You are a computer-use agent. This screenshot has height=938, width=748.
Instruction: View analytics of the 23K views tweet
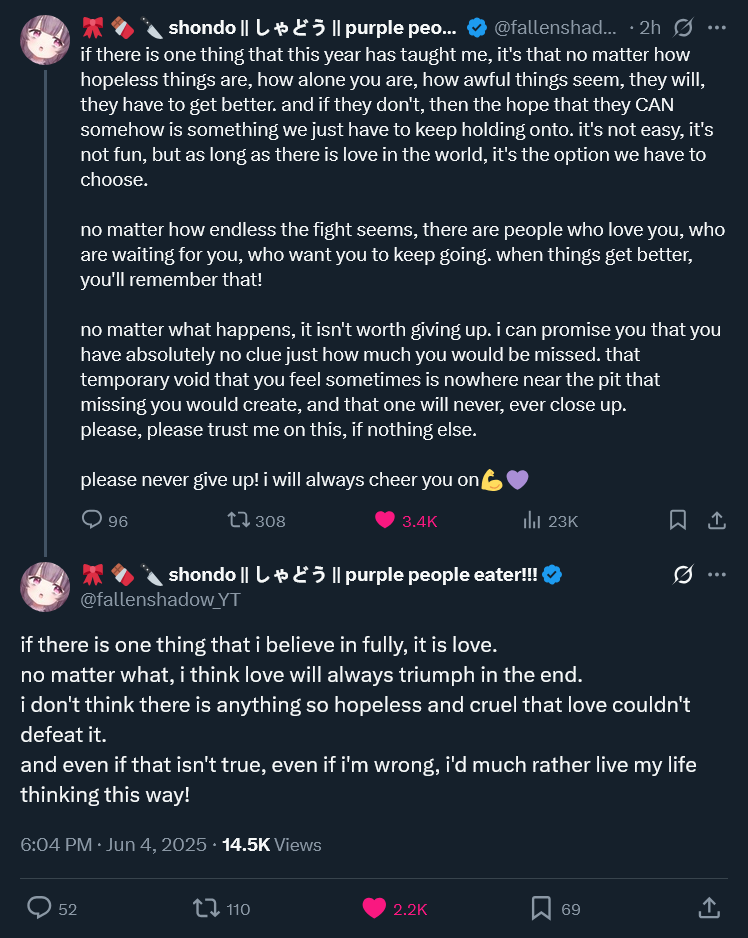532,520
